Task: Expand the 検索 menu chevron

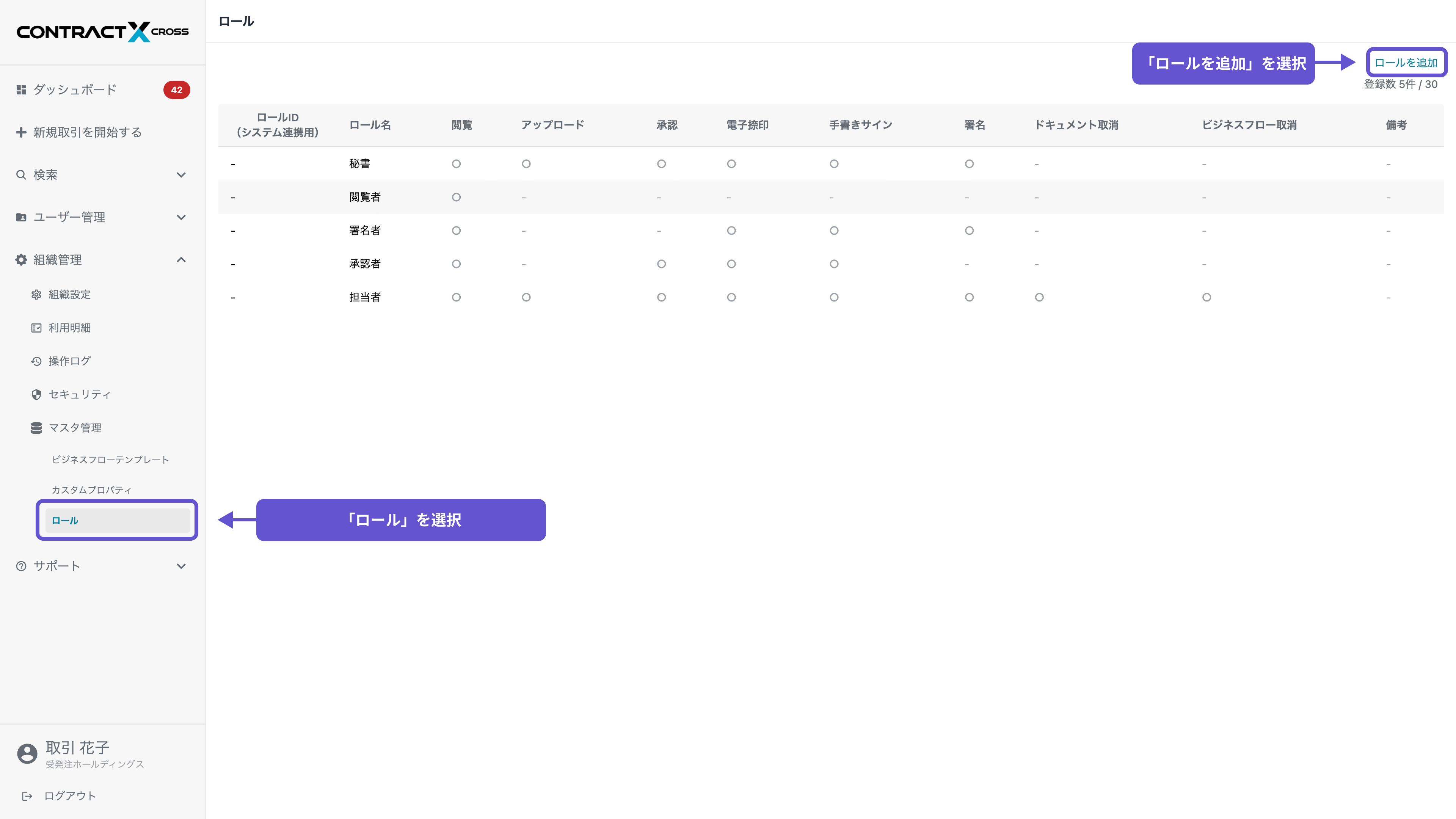Action: tap(181, 175)
